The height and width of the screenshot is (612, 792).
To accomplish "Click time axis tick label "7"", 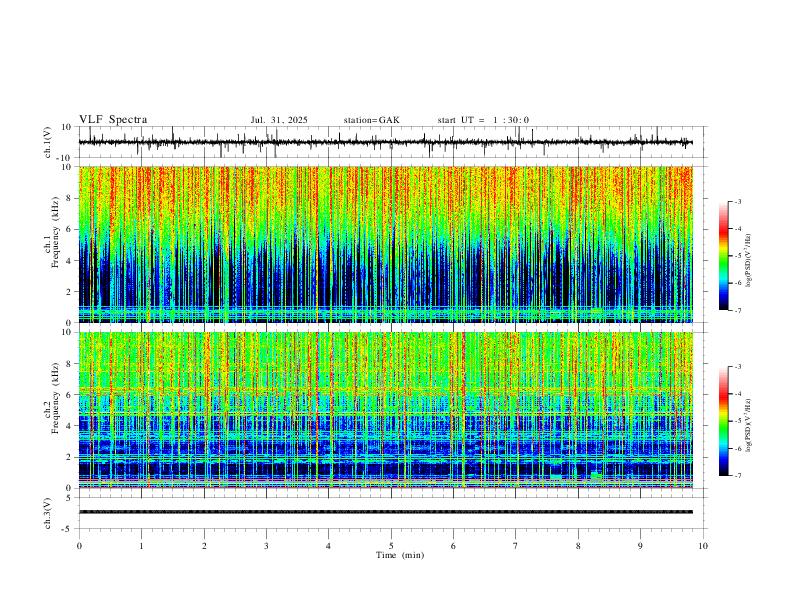I will click(x=516, y=546).
